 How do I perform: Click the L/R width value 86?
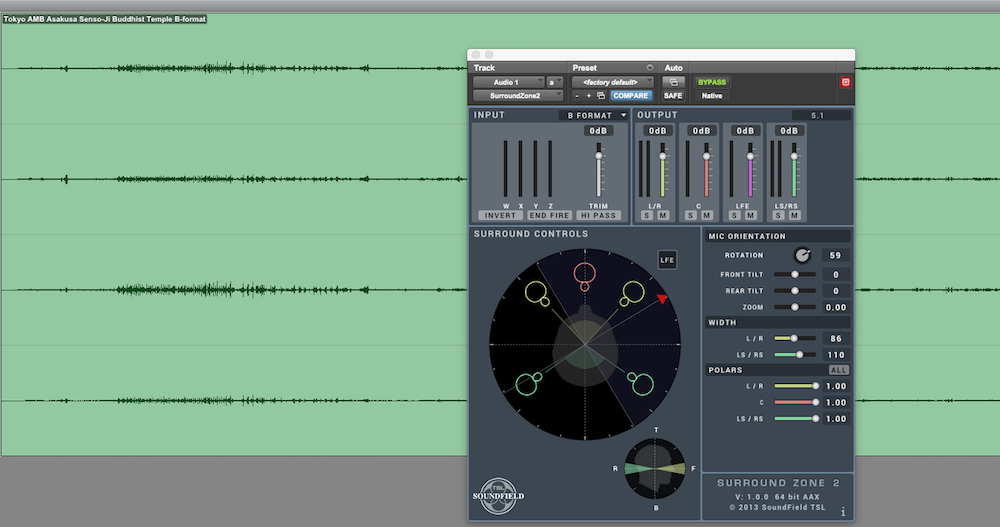coord(835,338)
